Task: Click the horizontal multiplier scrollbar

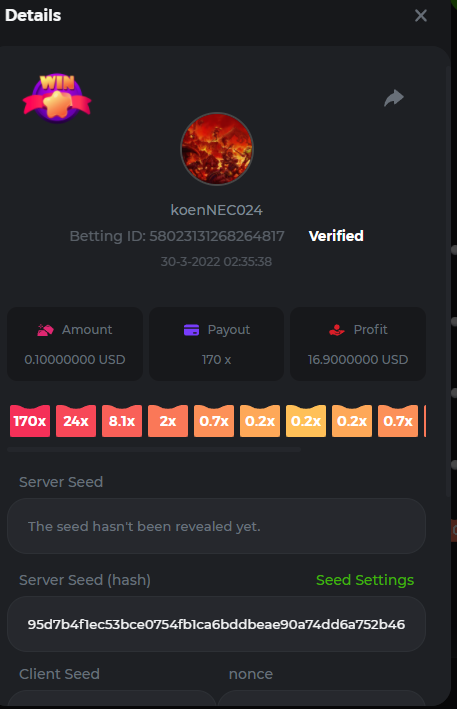Action: pyautogui.click(x=154, y=449)
